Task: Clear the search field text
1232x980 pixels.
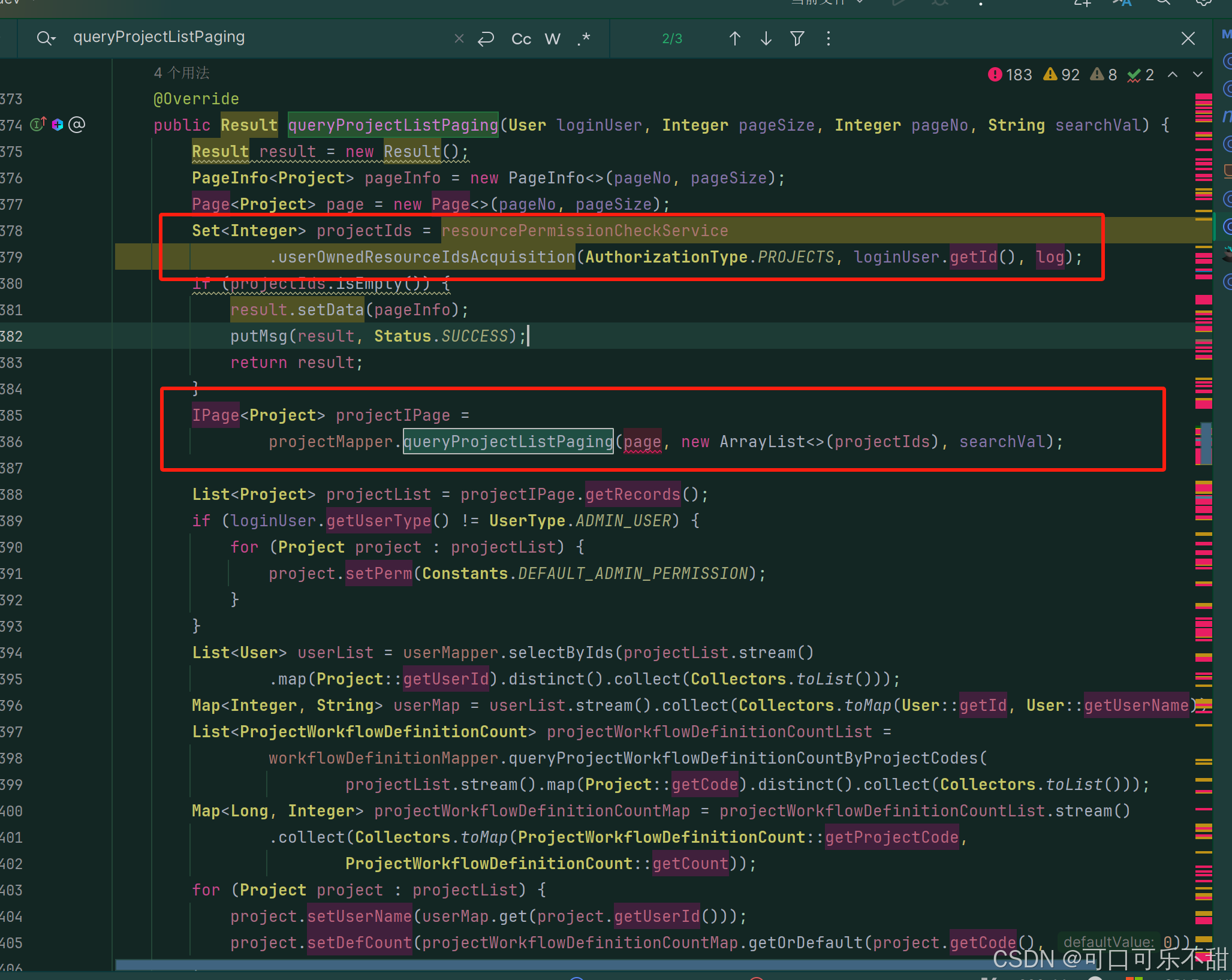Action: 459,39
